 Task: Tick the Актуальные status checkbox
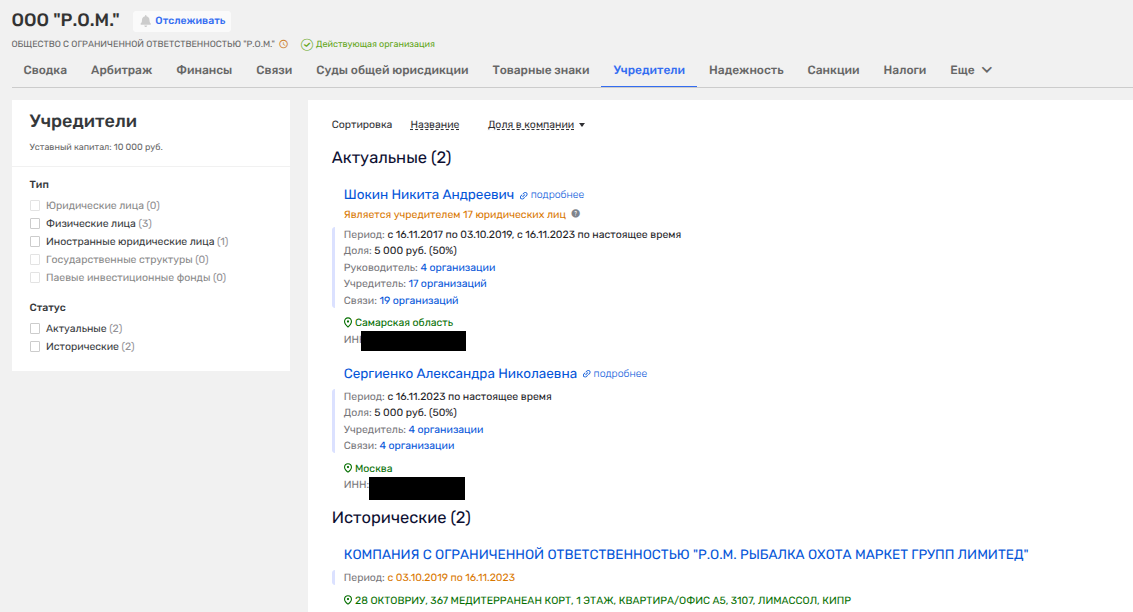point(36,329)
